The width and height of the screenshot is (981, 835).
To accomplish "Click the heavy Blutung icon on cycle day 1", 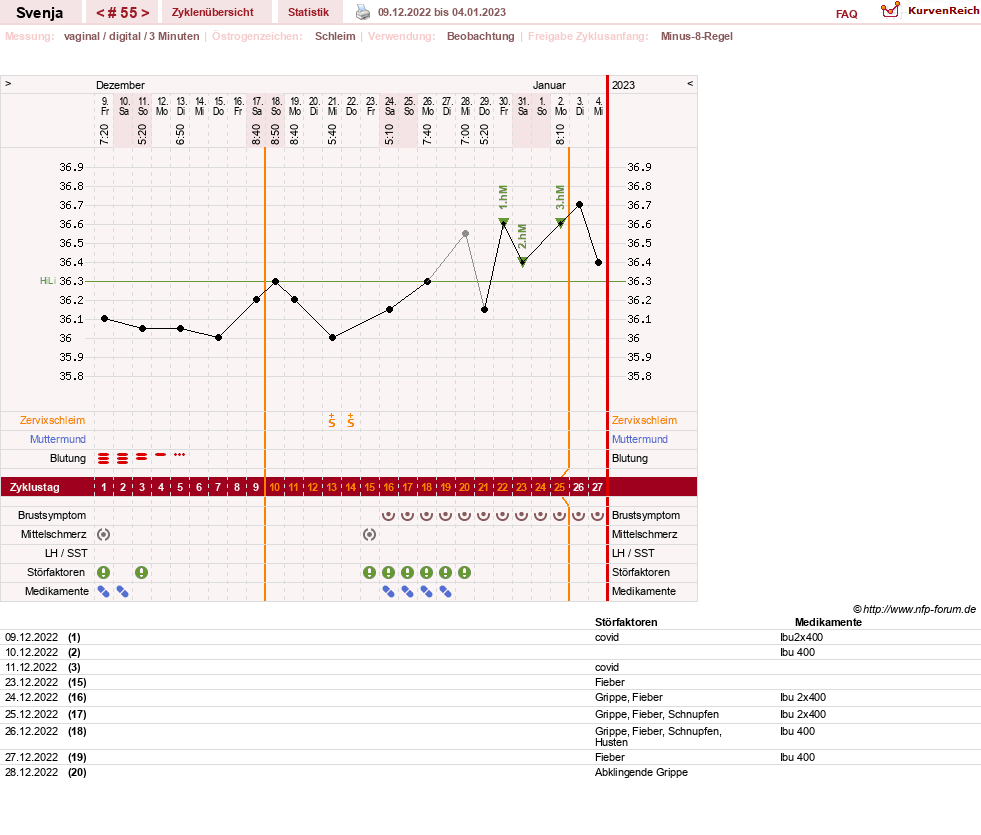I will tap(104, 458).
